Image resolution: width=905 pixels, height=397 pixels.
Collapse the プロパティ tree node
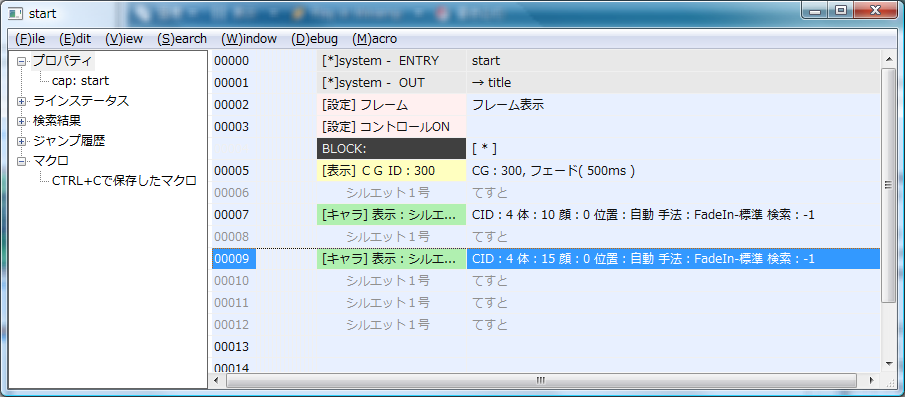point(22,61)
